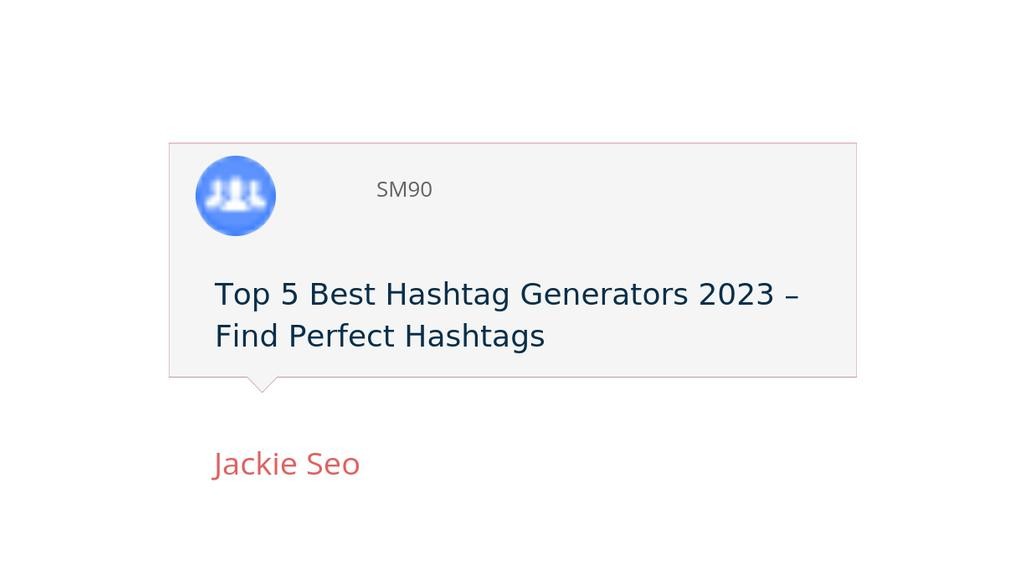The image size is (1024, 586).
Task: Visit Jackie Seo's author profile
Action: click(x=286, y=464)
